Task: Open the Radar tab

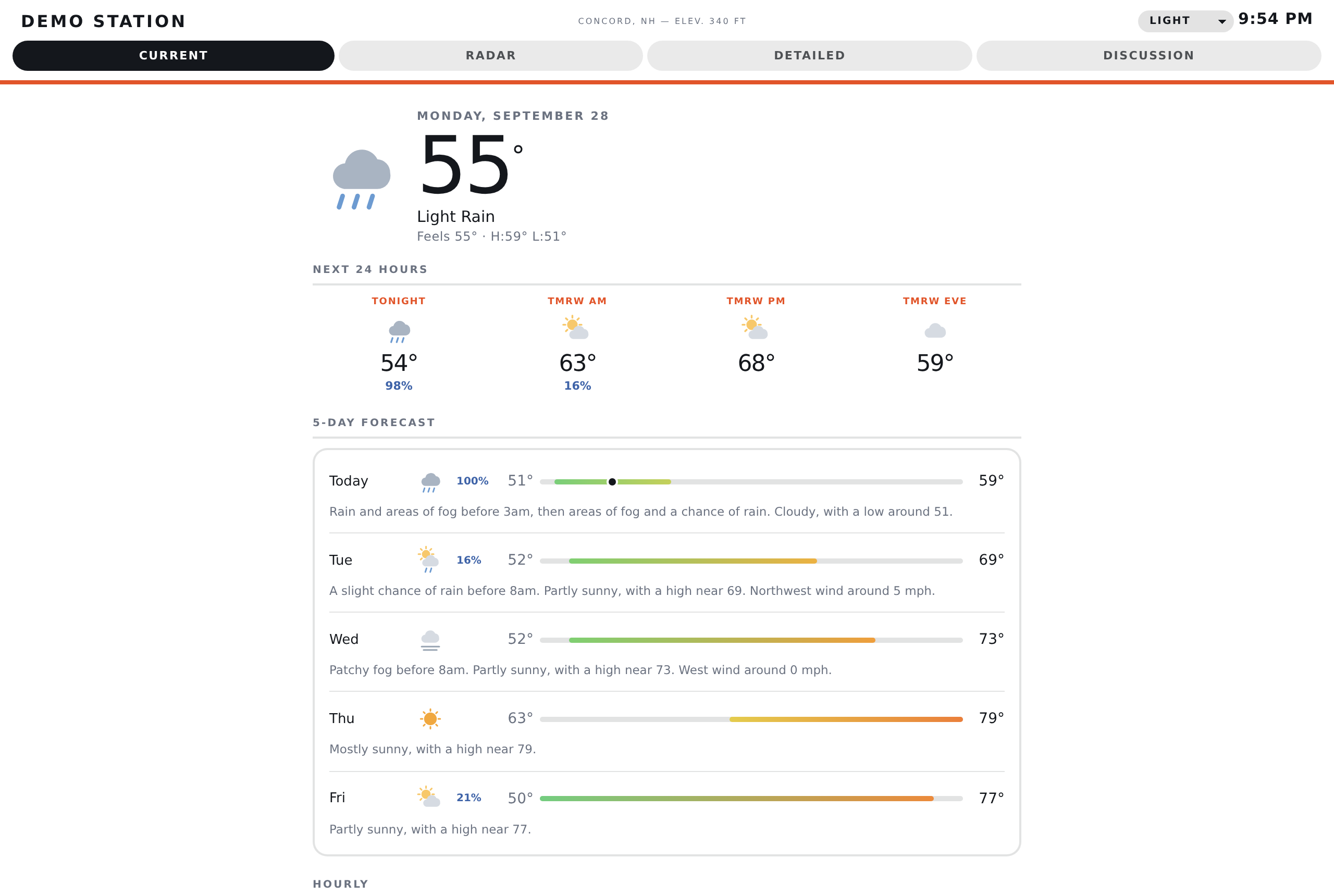Action: point(490,55)
